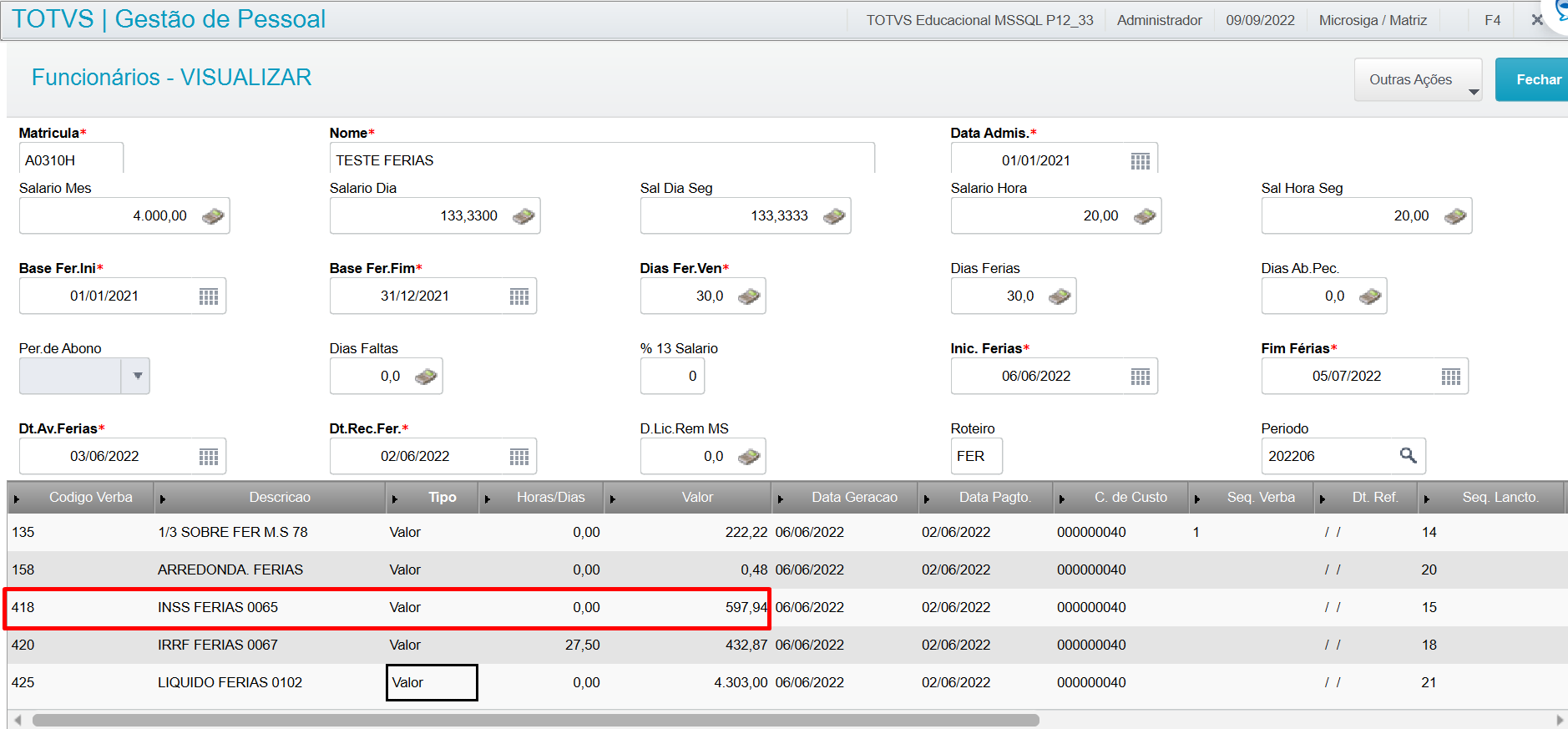Open calculator icon in Salario Dia field
Image resolution: width=1568 pixels, height=729 pixels.
point(524,216)
